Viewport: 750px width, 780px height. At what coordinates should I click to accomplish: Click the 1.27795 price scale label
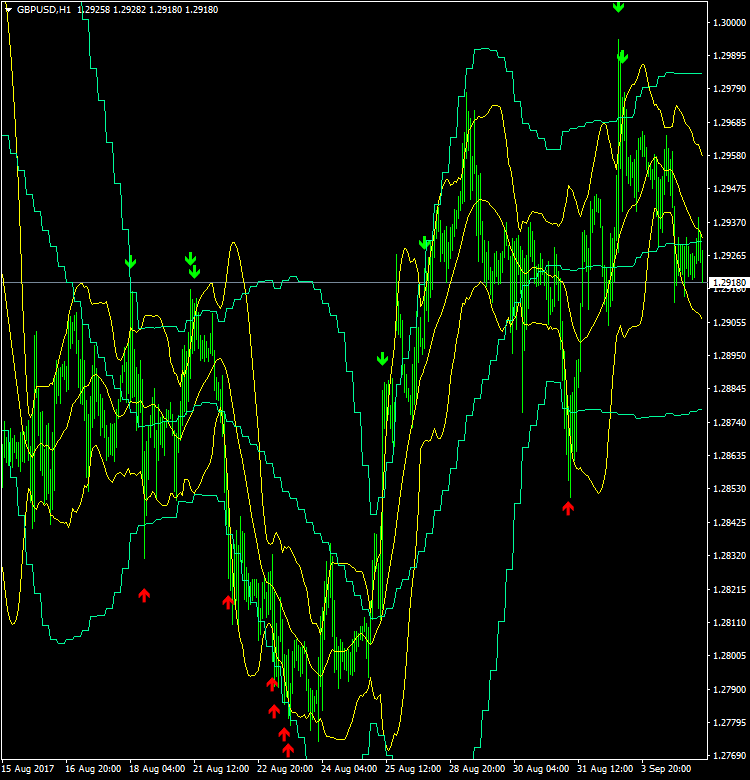729,723
